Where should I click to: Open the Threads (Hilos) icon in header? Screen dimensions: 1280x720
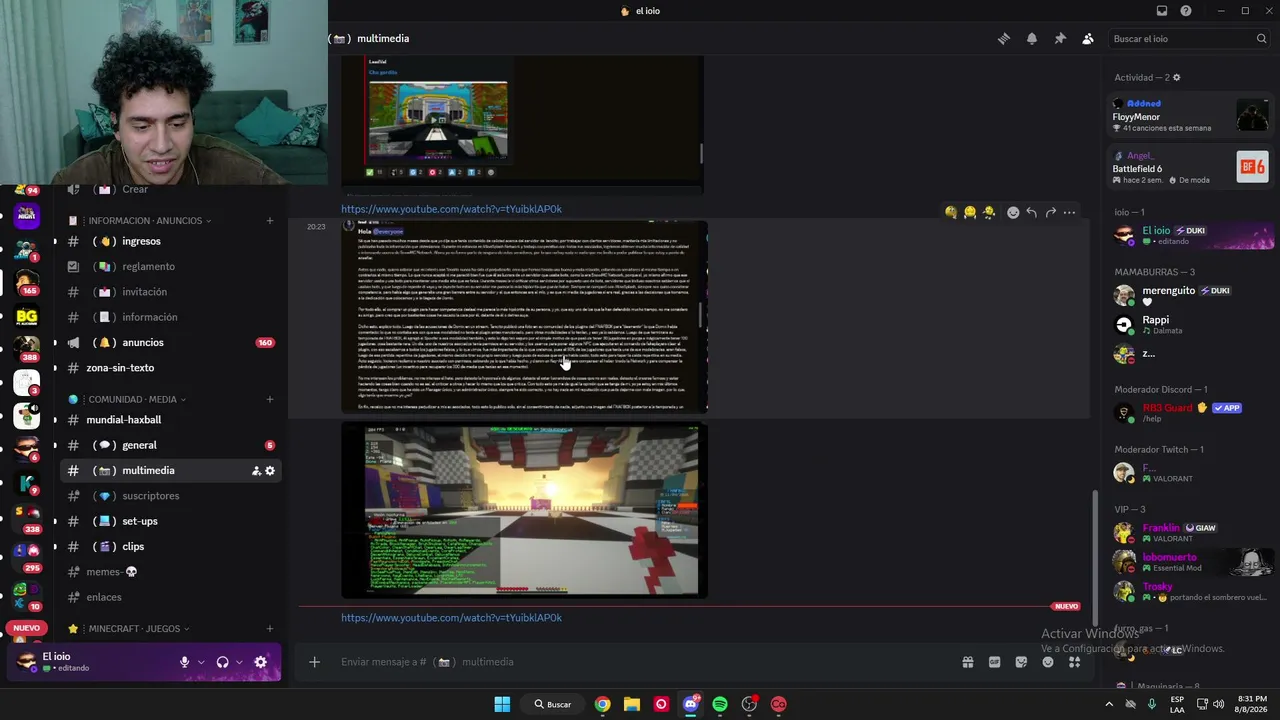pyautogui.click(x=1003, y=39)
